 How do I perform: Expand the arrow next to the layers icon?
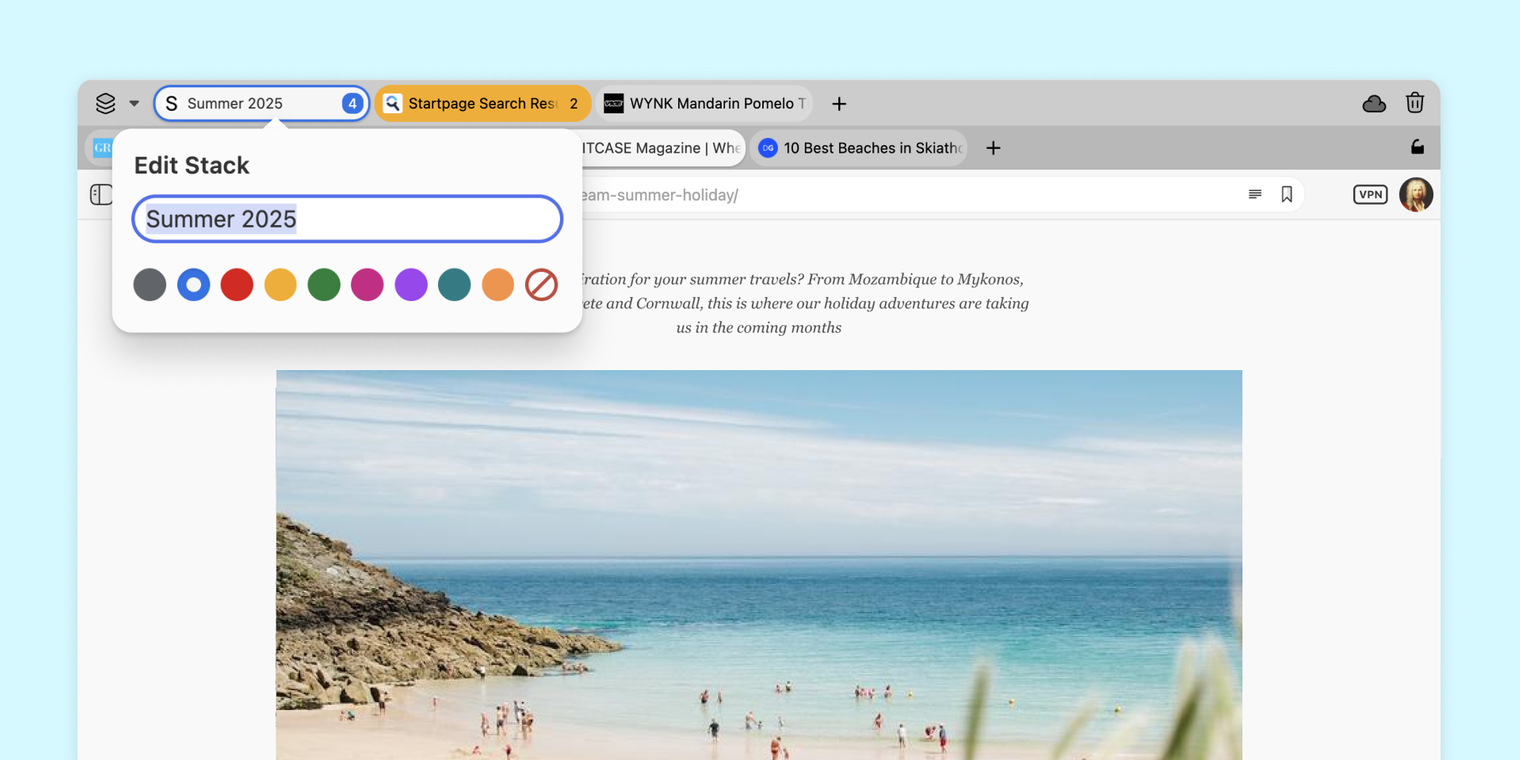click(133, 103)
